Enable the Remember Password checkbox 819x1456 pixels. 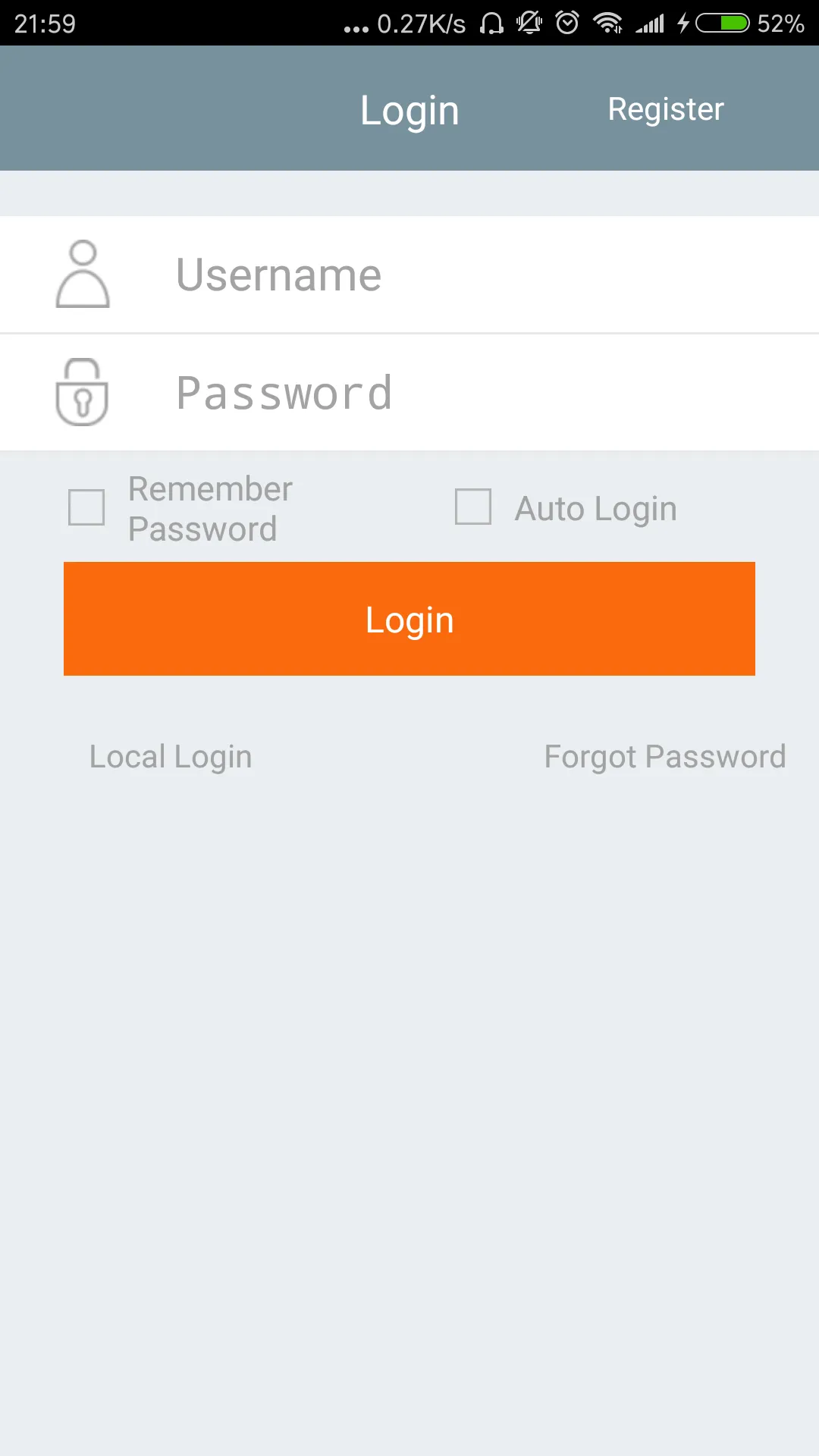(86, 507)
